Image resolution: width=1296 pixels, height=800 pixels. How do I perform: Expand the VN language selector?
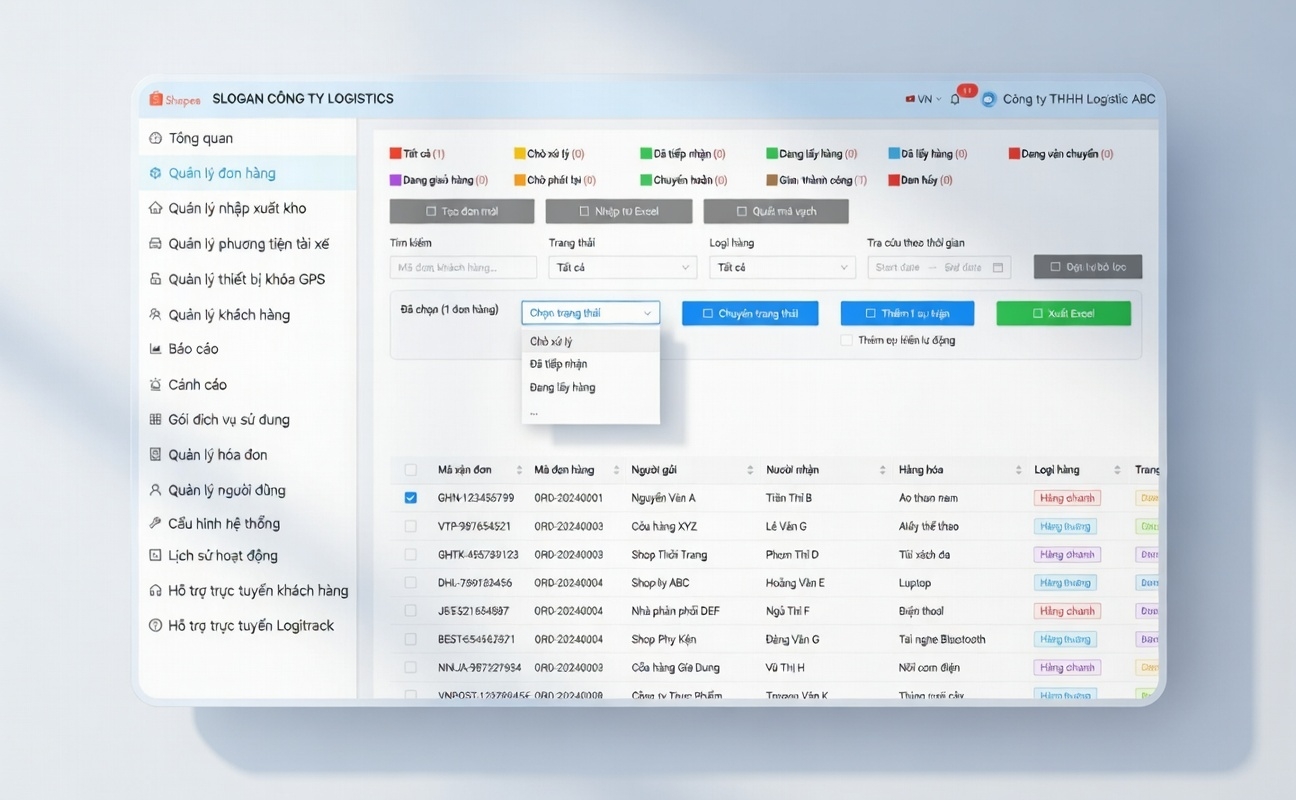pos(922,98)
